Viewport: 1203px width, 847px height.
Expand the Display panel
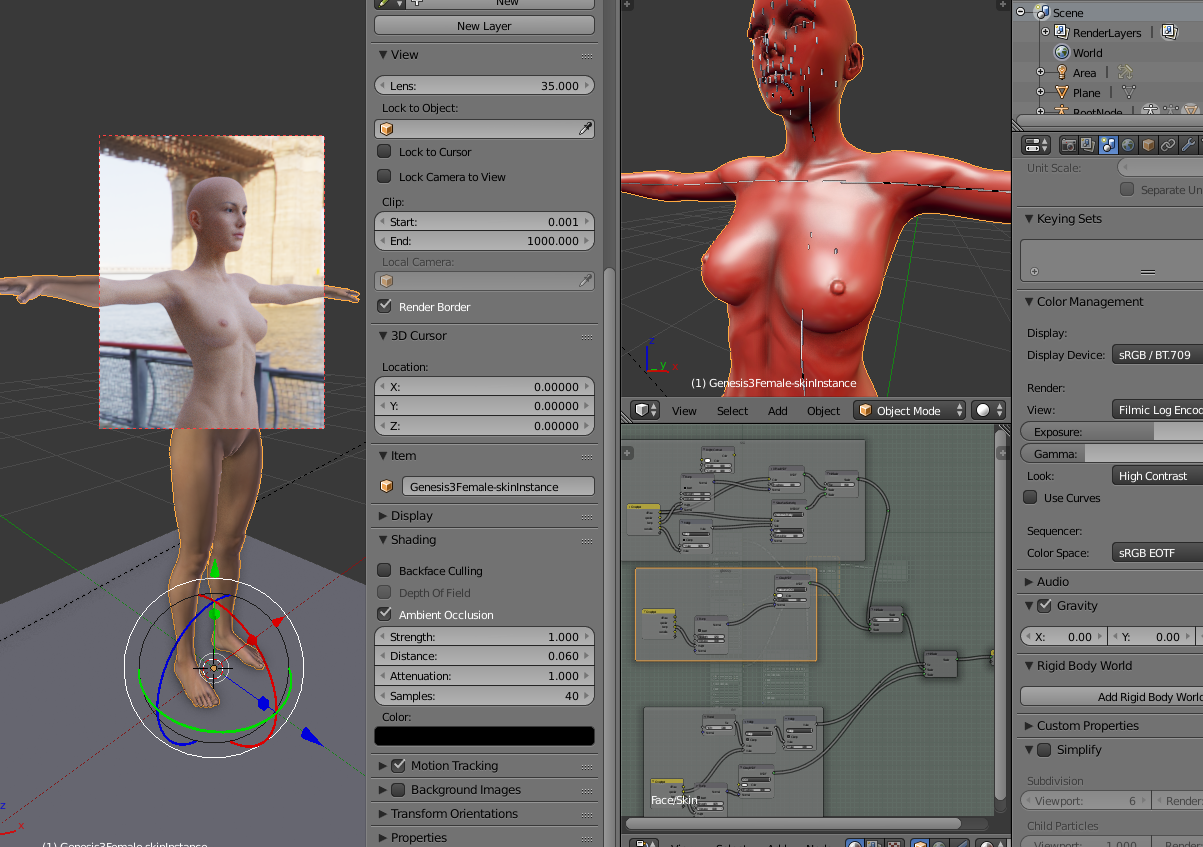411,516
